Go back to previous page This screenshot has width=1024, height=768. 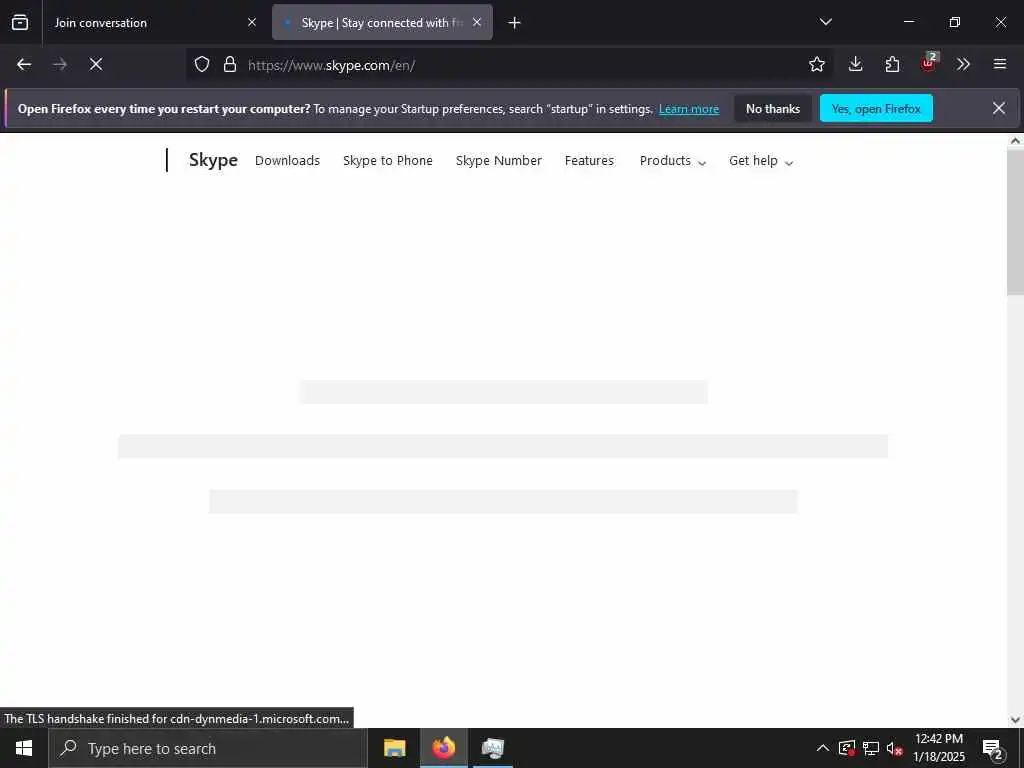[24, 64]
